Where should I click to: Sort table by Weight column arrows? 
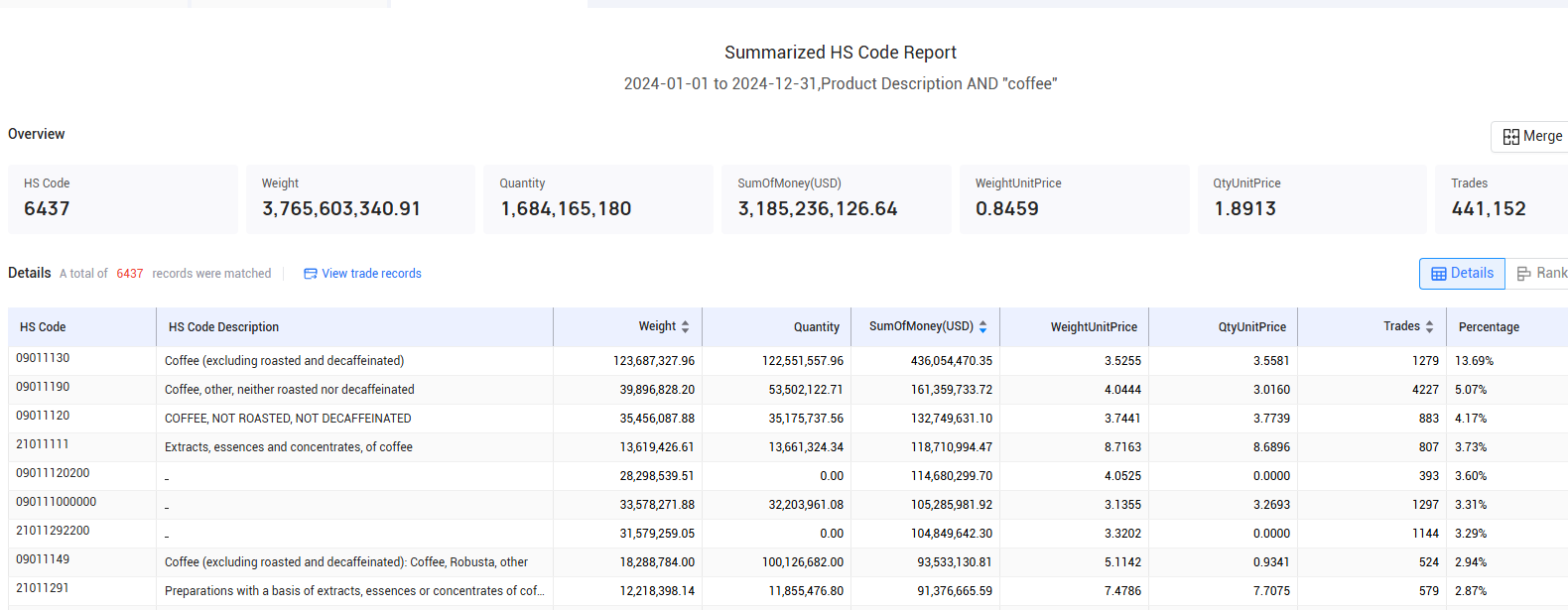(685, 326)
